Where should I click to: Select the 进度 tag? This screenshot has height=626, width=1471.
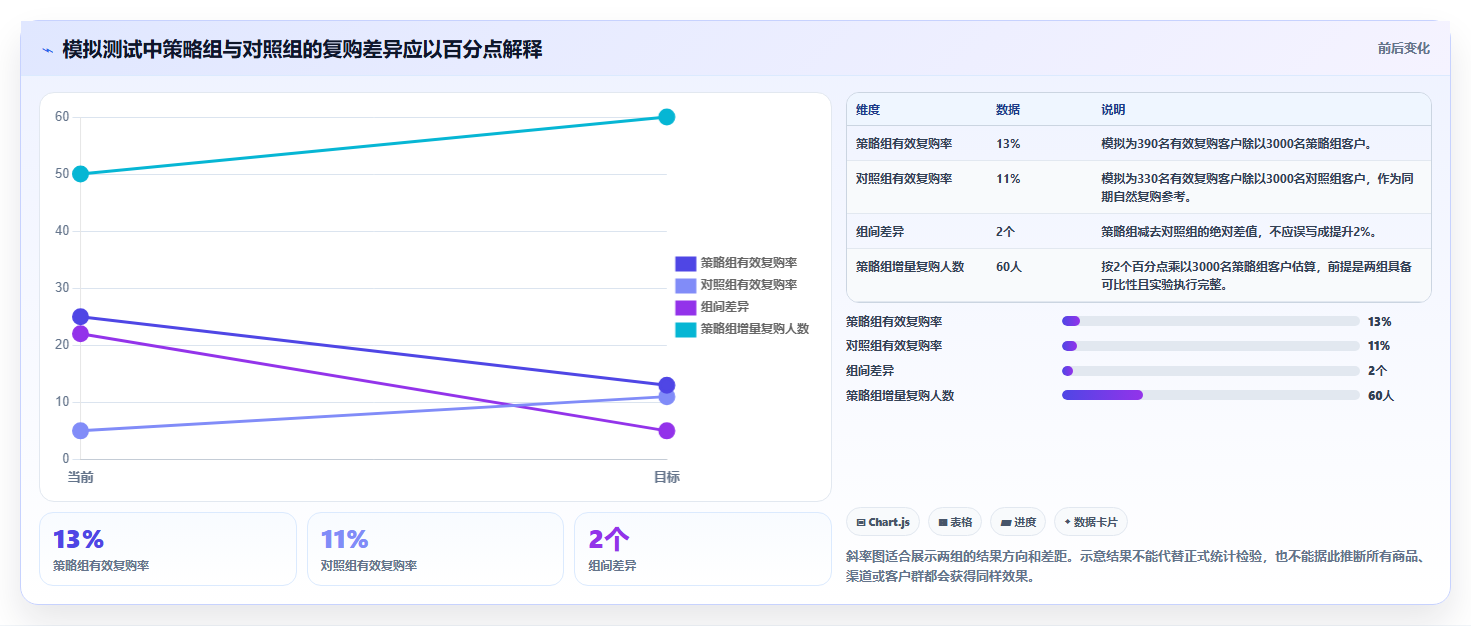(1018, 522)
